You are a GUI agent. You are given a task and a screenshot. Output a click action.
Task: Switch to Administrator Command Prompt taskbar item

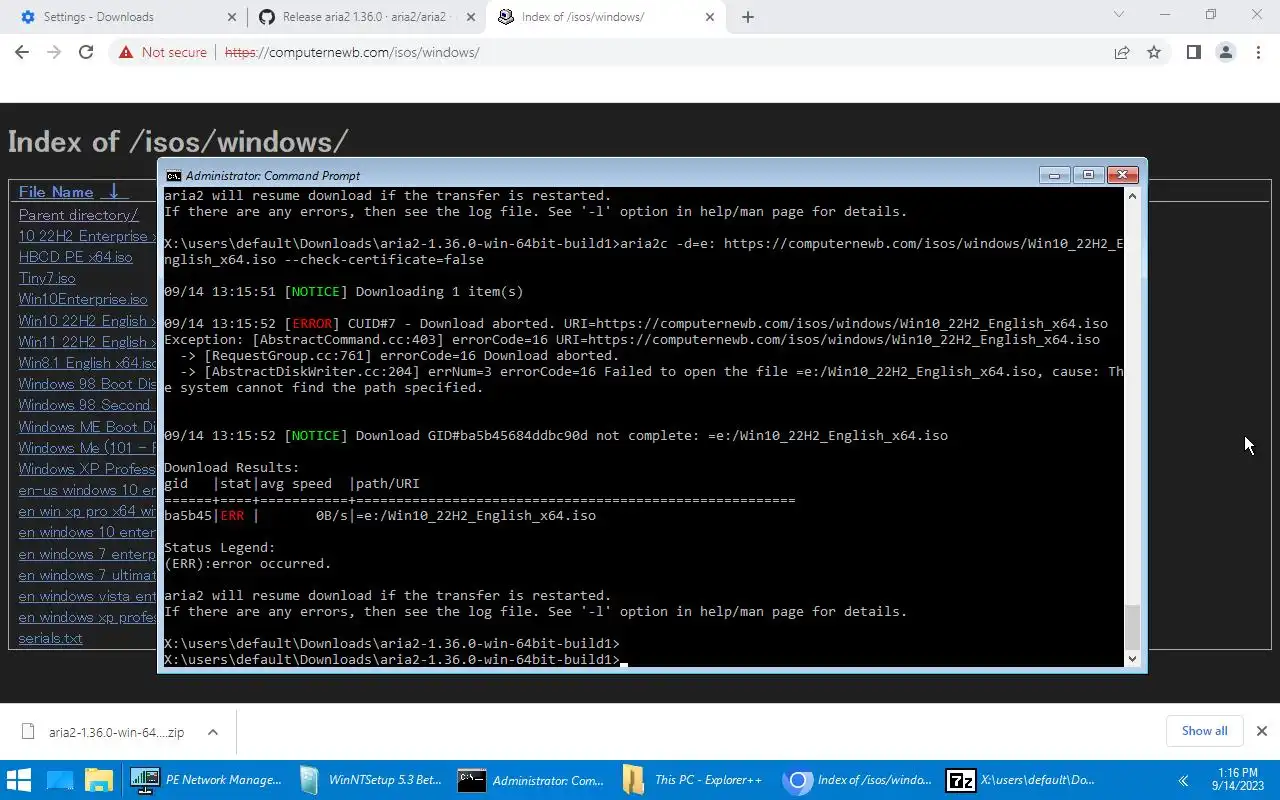530,780
